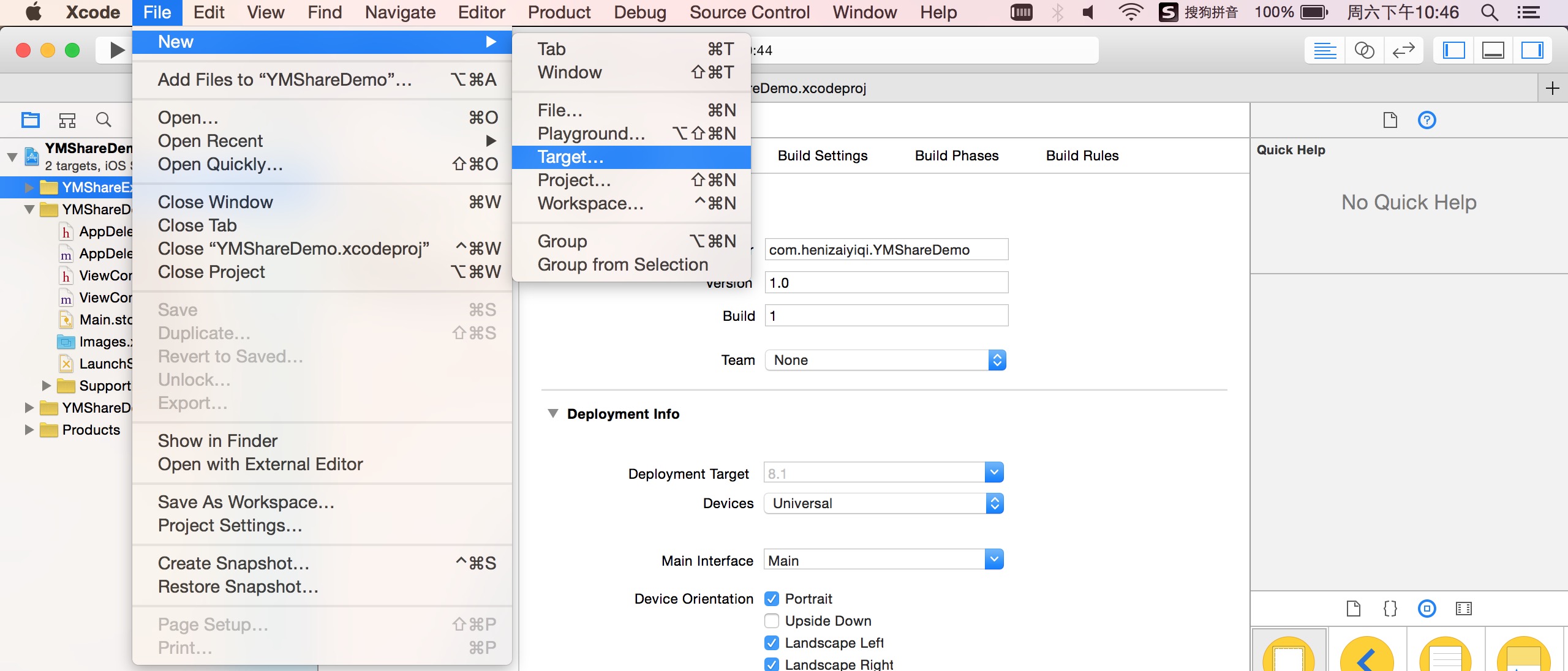Switch to the Version editor

pyautogui.click(x=1403, y=50)
